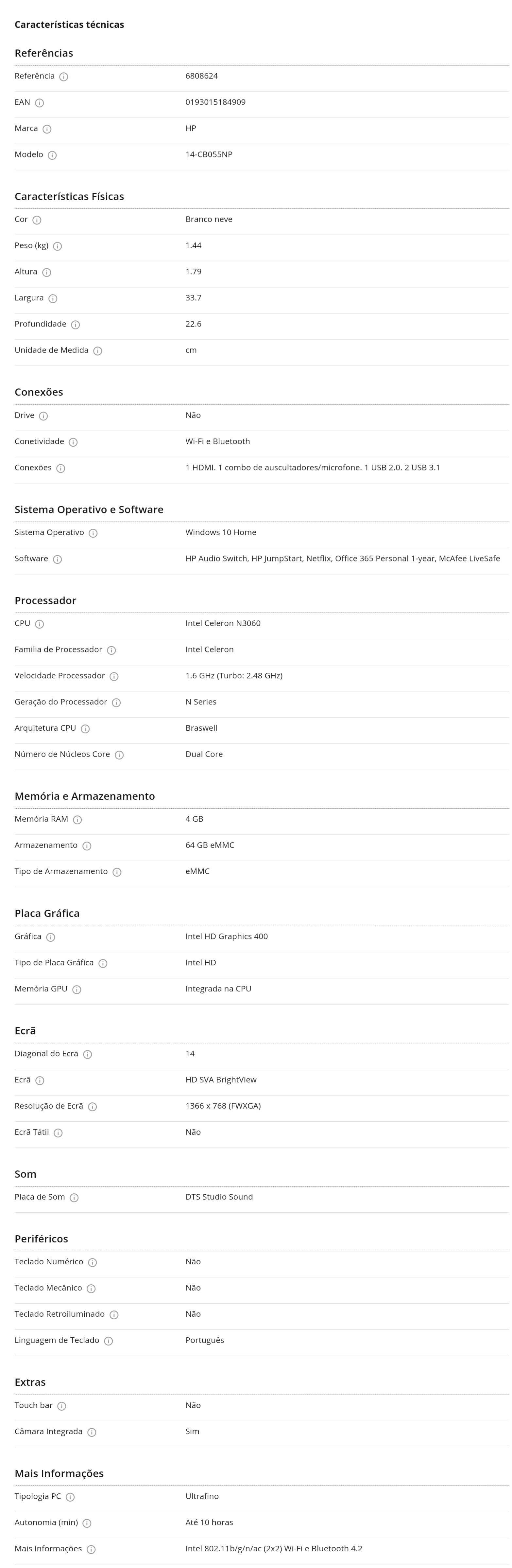The height and width of the screenshot is (1568, 512).
Task: Open info icon for Memória GPU
Action: (77, 990)
